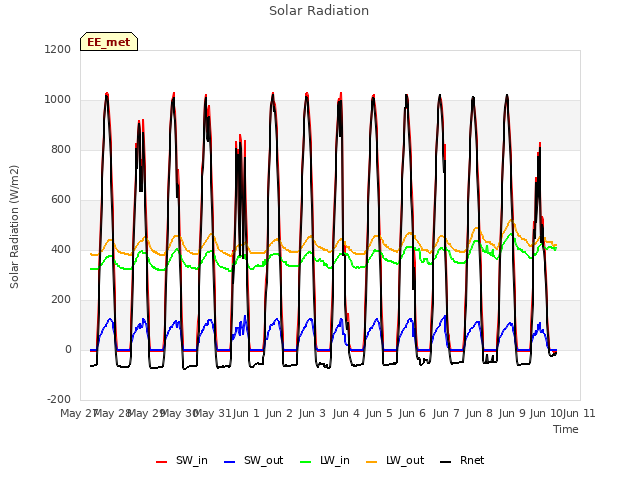Image resolution: width=640 pixels, height=480 pixels.
Task: Click the 400 y-axis tick label
Action: tap(61, 250)
